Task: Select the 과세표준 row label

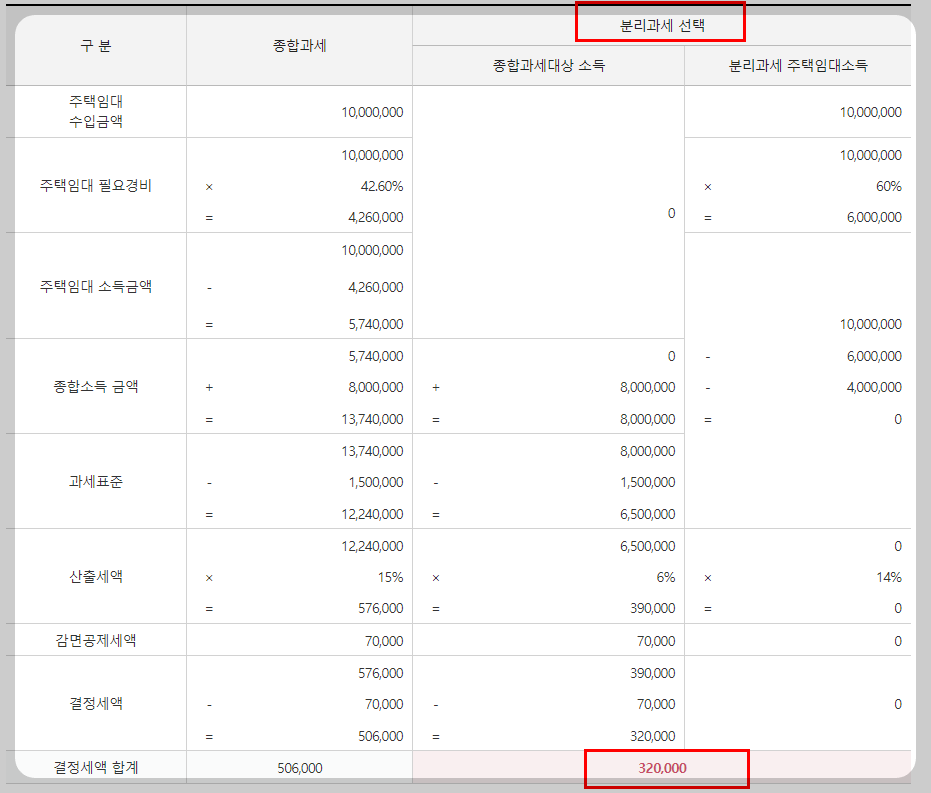Action: (x=96, y=481)
